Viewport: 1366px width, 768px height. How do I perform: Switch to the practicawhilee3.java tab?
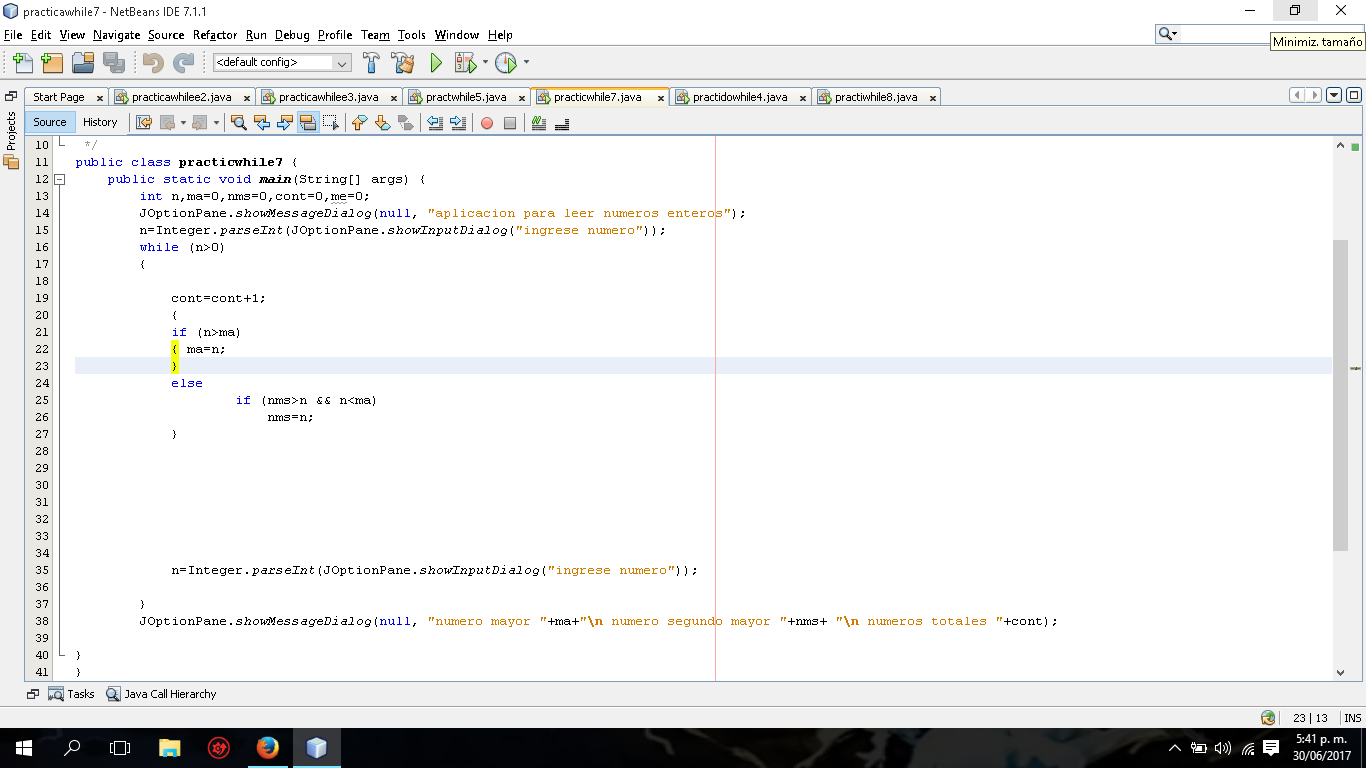pos(328,97)
